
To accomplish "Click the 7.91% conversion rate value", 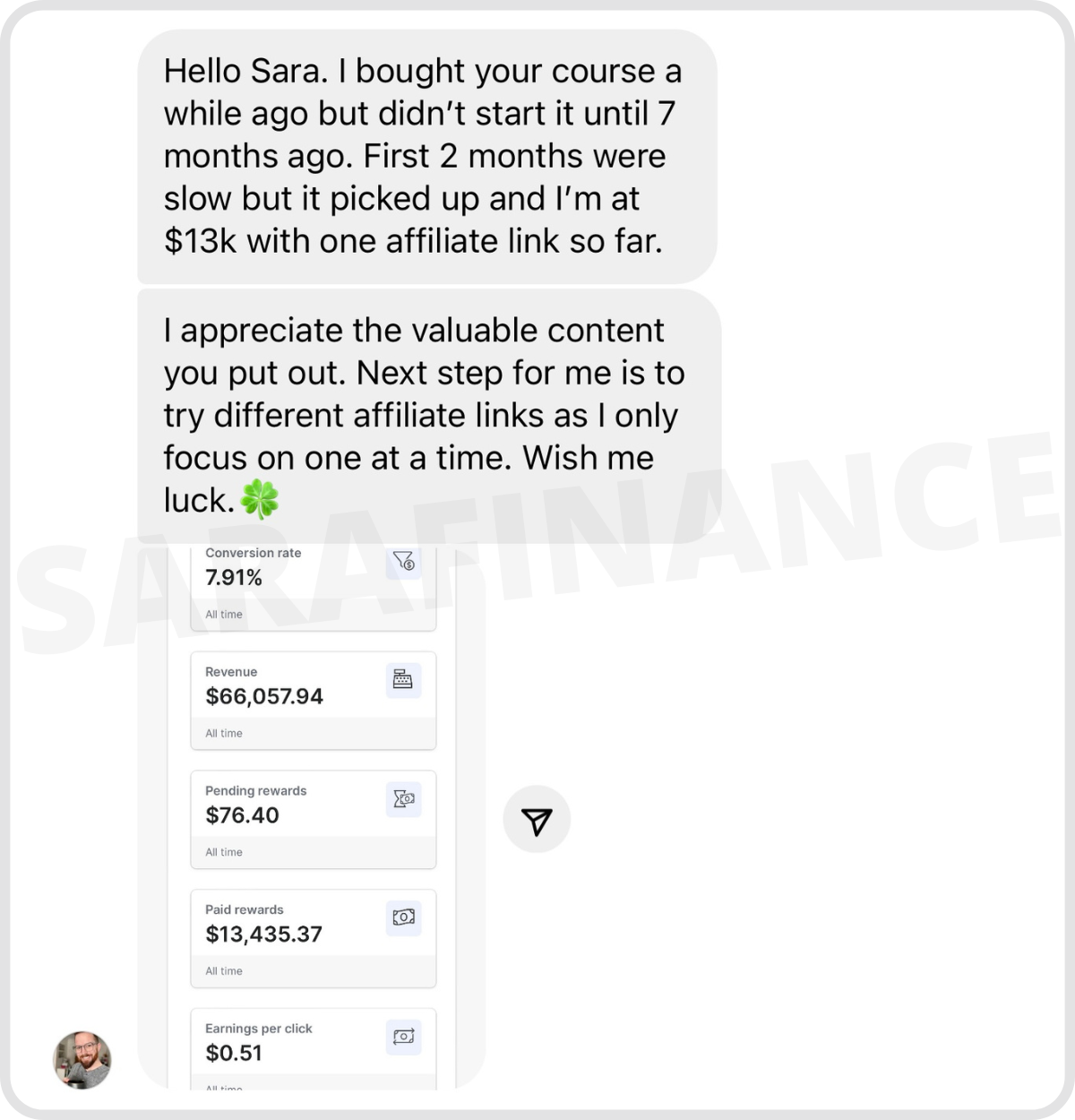I will point(234,578).
